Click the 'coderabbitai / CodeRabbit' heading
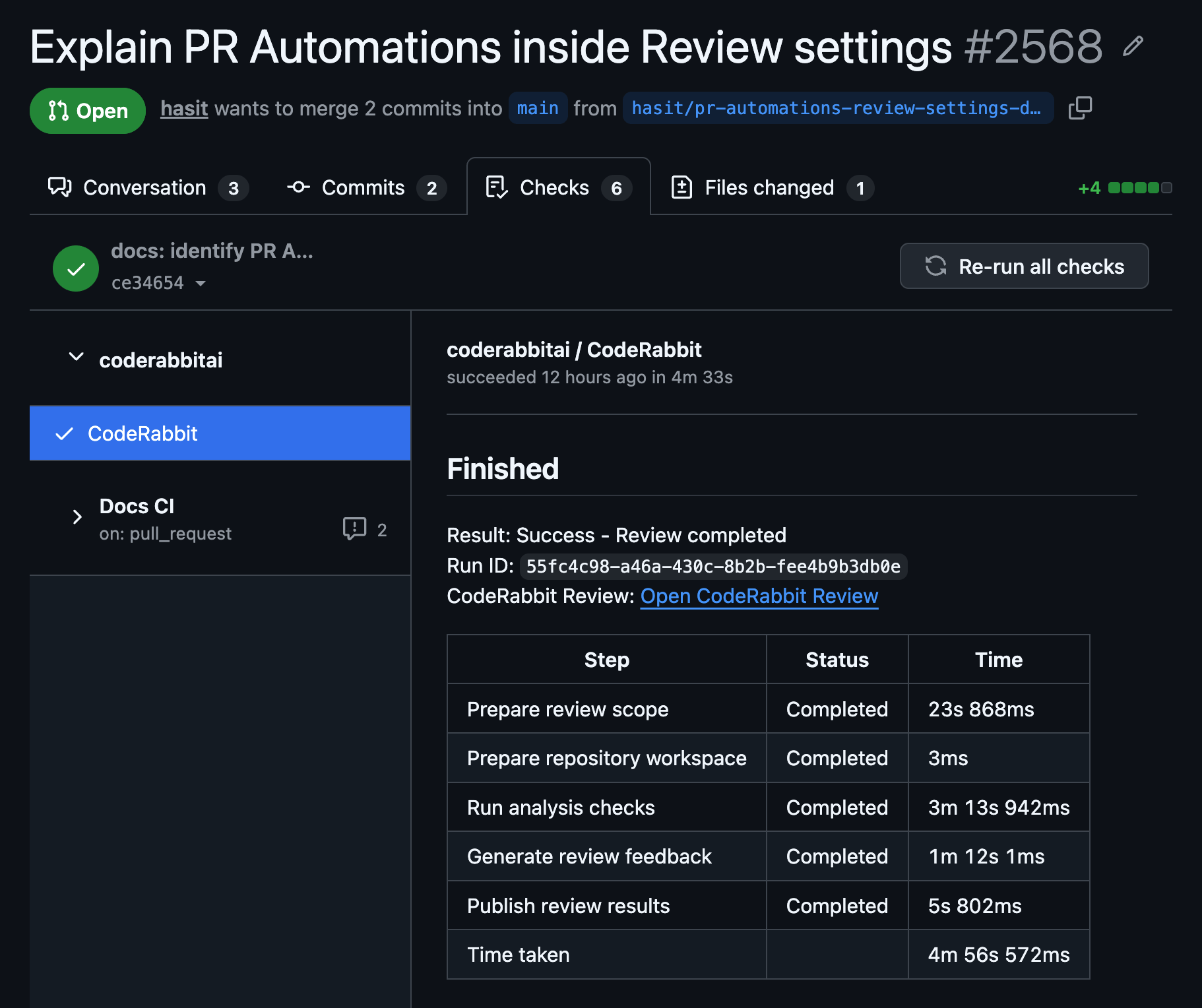Screen dimensions: 1202x1008 574,350
